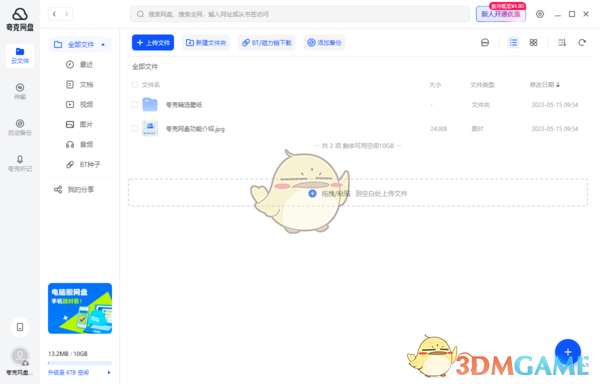Click the phone device icon in the sidebar

click(x=20, y=327)
